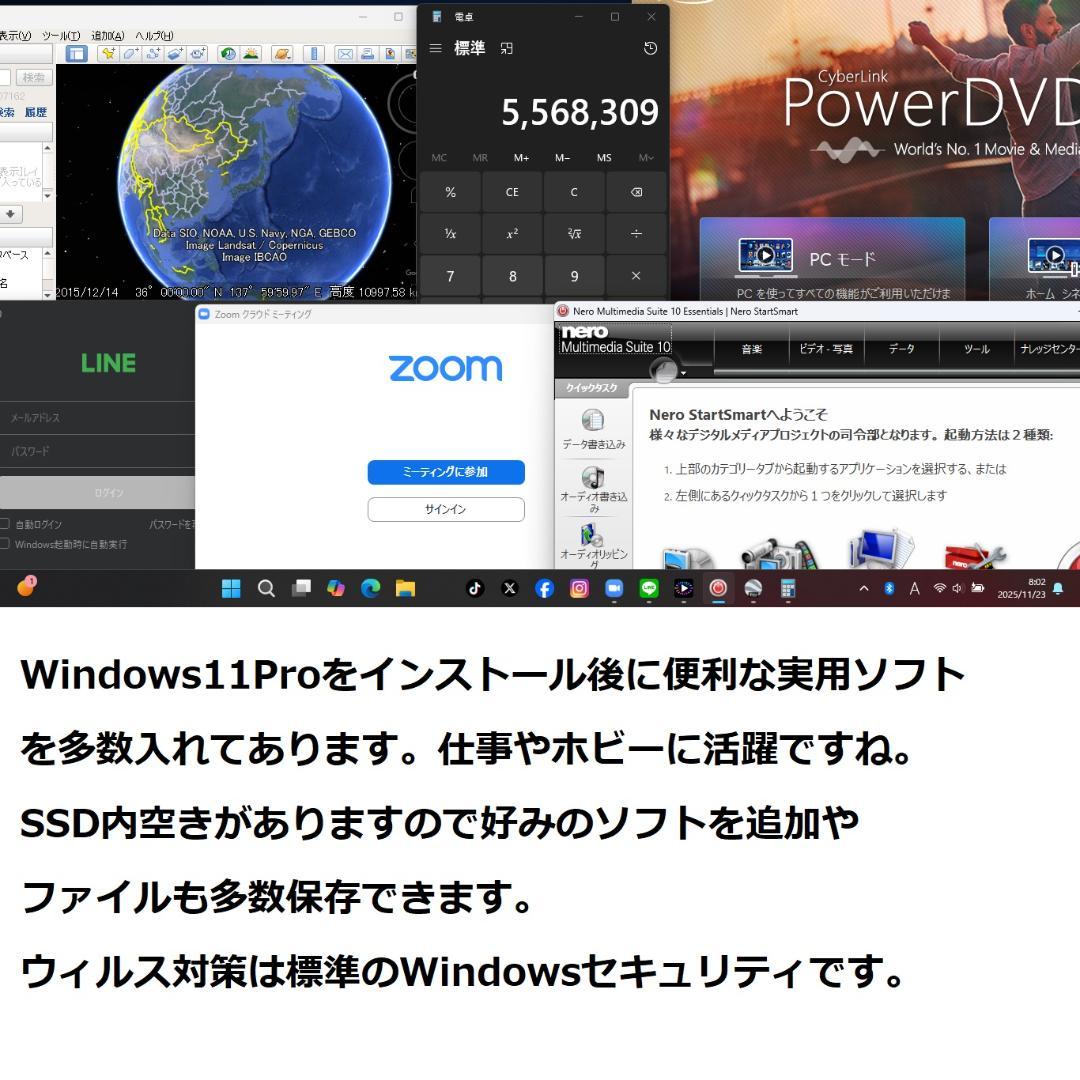1080x1080 pixels.
Task: Open TikTok from the taskbar
Action: click(x=475, y=588)
